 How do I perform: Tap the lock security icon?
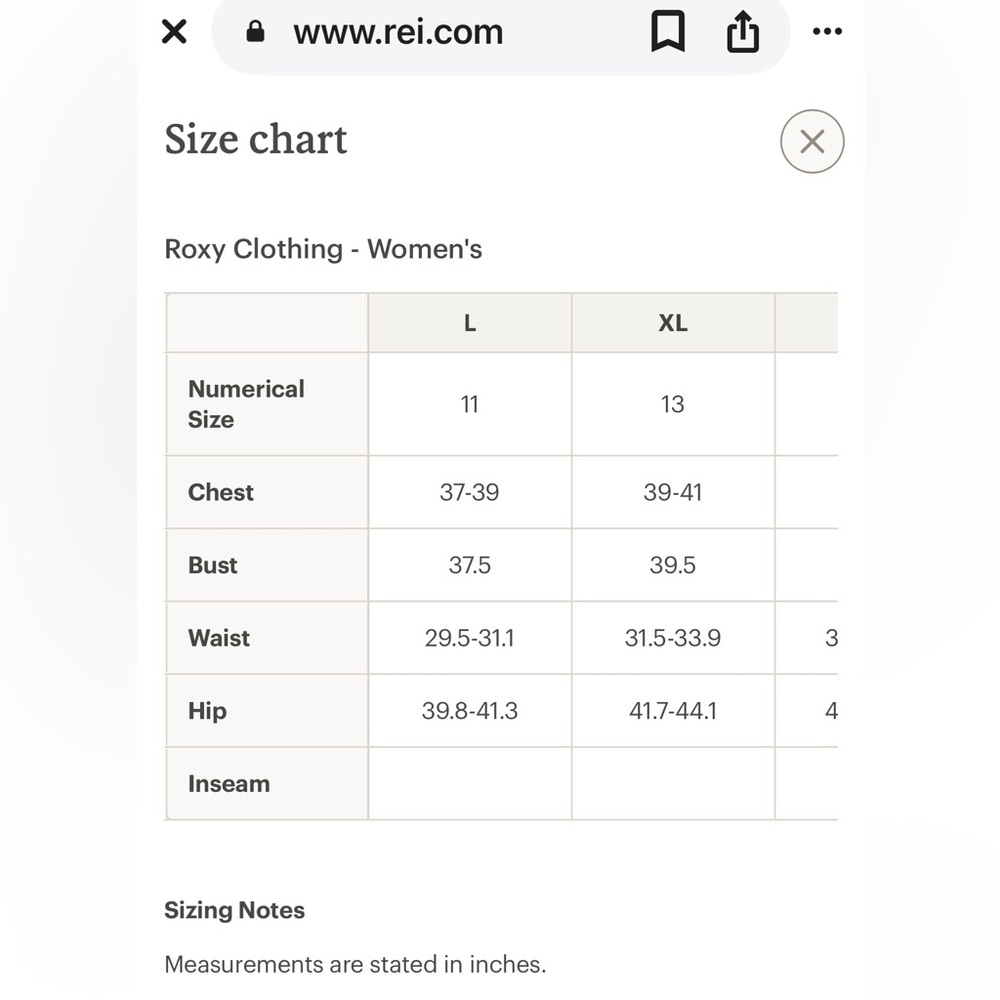[255, 31]
